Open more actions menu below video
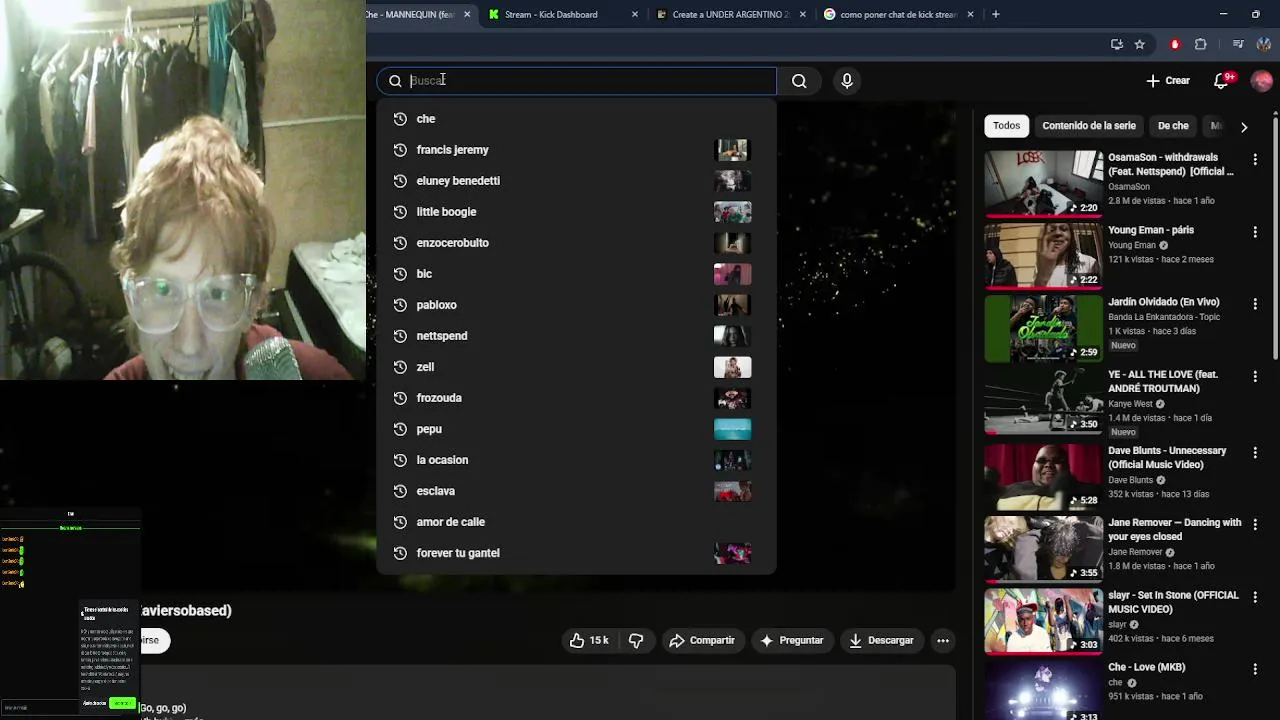1280x720 pixels. point(942,640)
